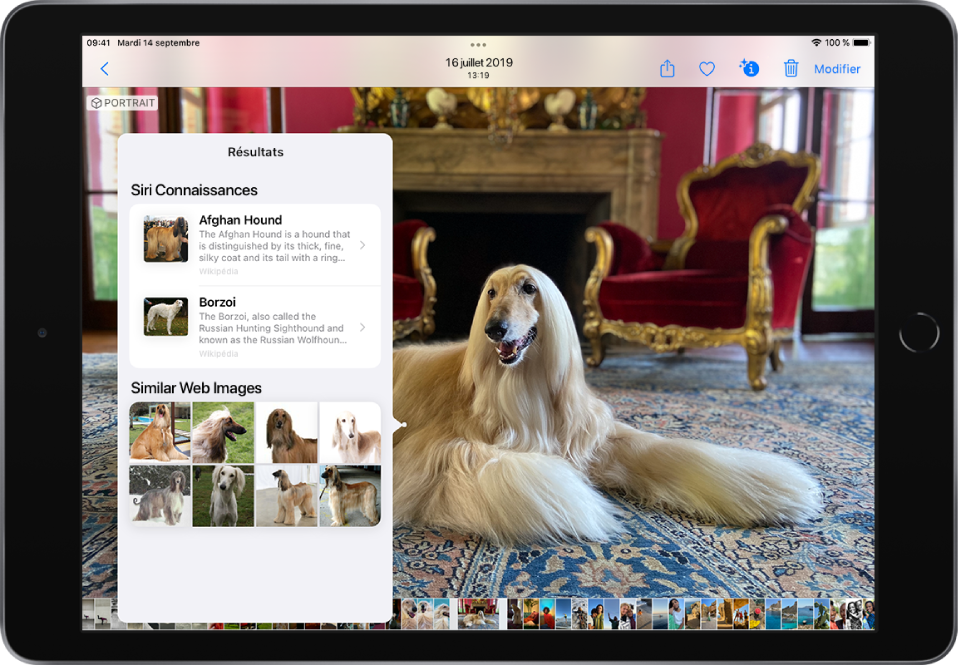
Task: Open the Afghan Hound result thumbnail image
Action: (165, 240)
